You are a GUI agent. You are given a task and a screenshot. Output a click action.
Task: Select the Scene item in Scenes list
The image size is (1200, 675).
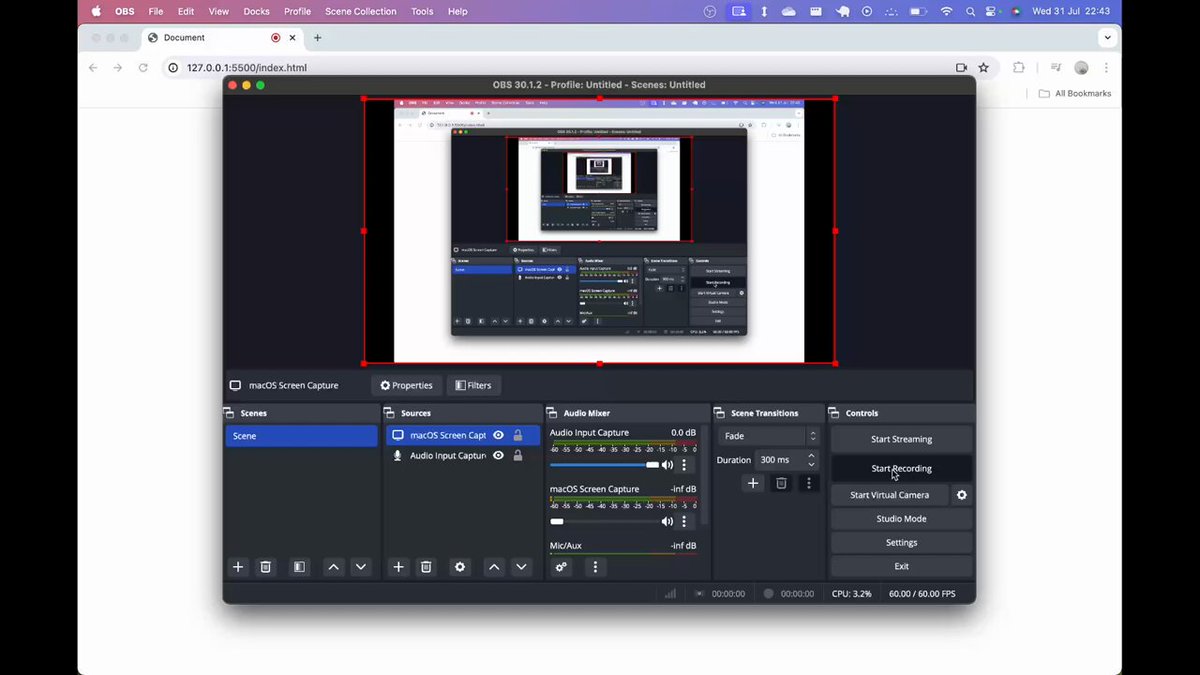[301, 436]
